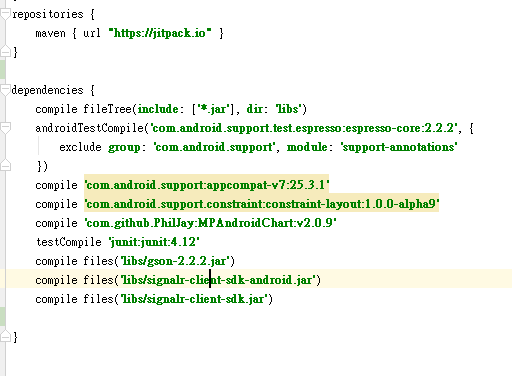Collapse the repositories block fold marker

click(x=5, y=14)
